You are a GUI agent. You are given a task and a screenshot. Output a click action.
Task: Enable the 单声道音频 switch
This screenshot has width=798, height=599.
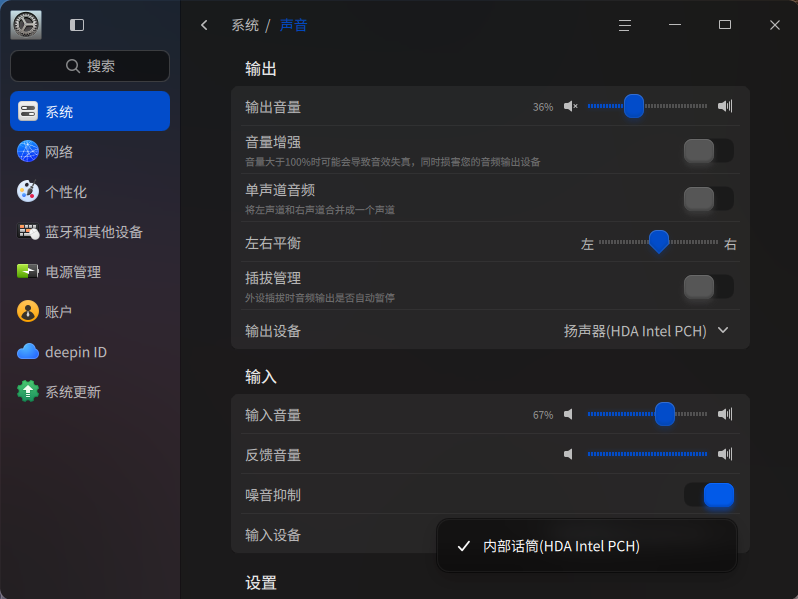coord(708,198)
